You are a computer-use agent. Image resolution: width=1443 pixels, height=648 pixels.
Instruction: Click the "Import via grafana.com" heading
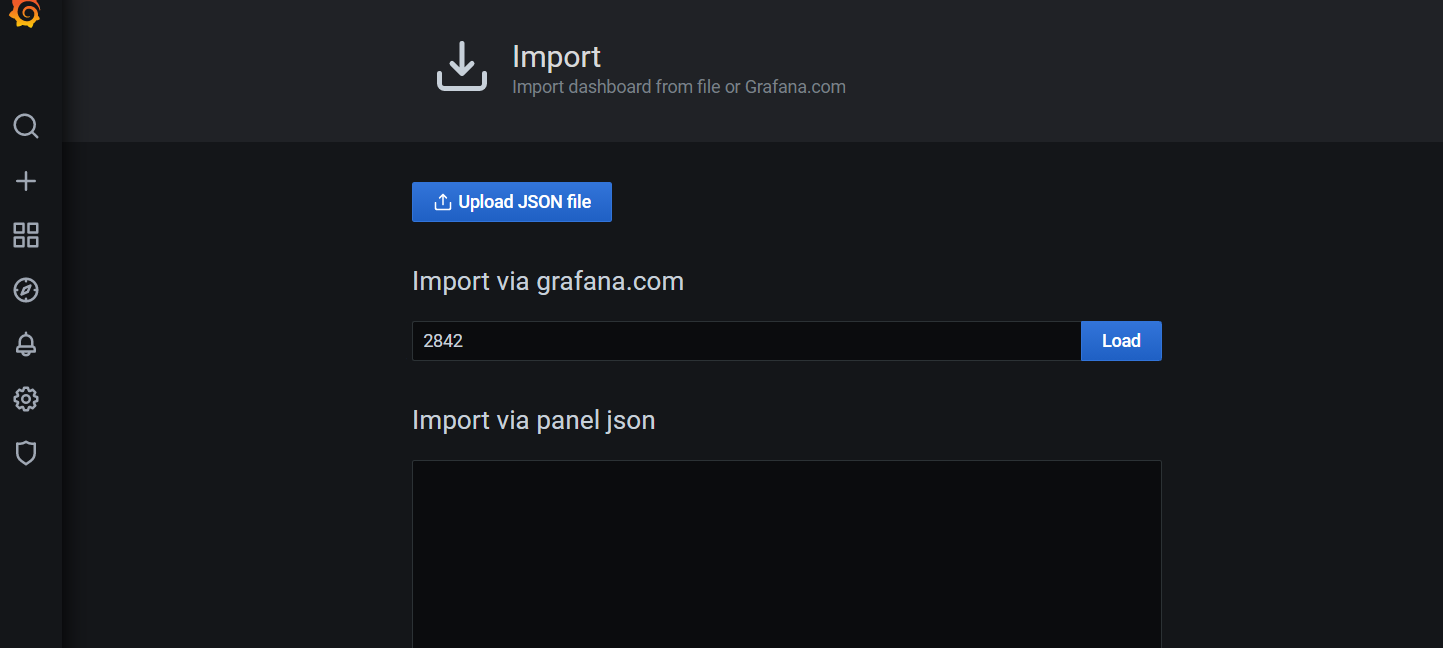[547, 281]
